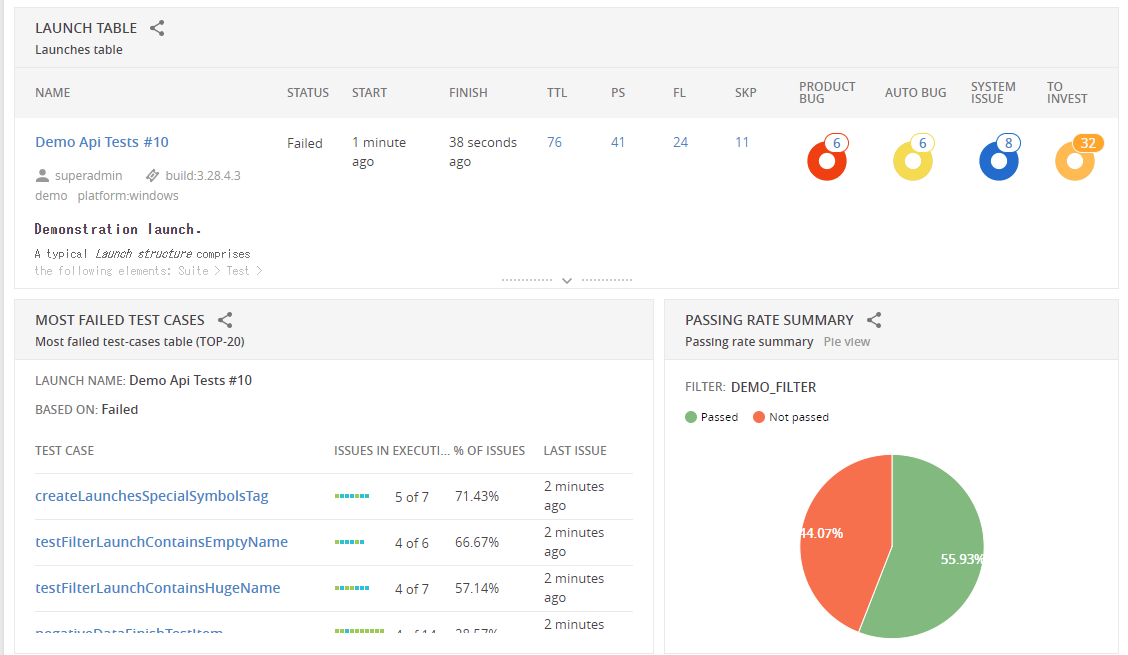Click execution bars for createLaunchesSpecialSymbolsTag
The height and width of the screenshot is (655, 1128).
[x=352, y=496]
